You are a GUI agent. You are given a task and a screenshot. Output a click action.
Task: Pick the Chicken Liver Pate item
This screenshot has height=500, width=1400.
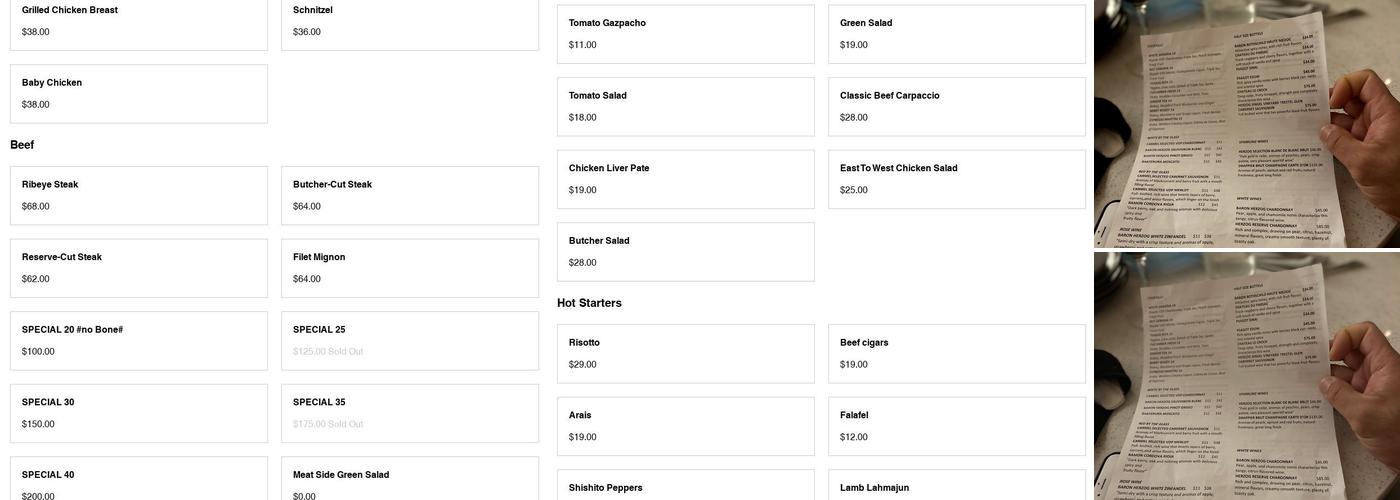coord(686,179)
